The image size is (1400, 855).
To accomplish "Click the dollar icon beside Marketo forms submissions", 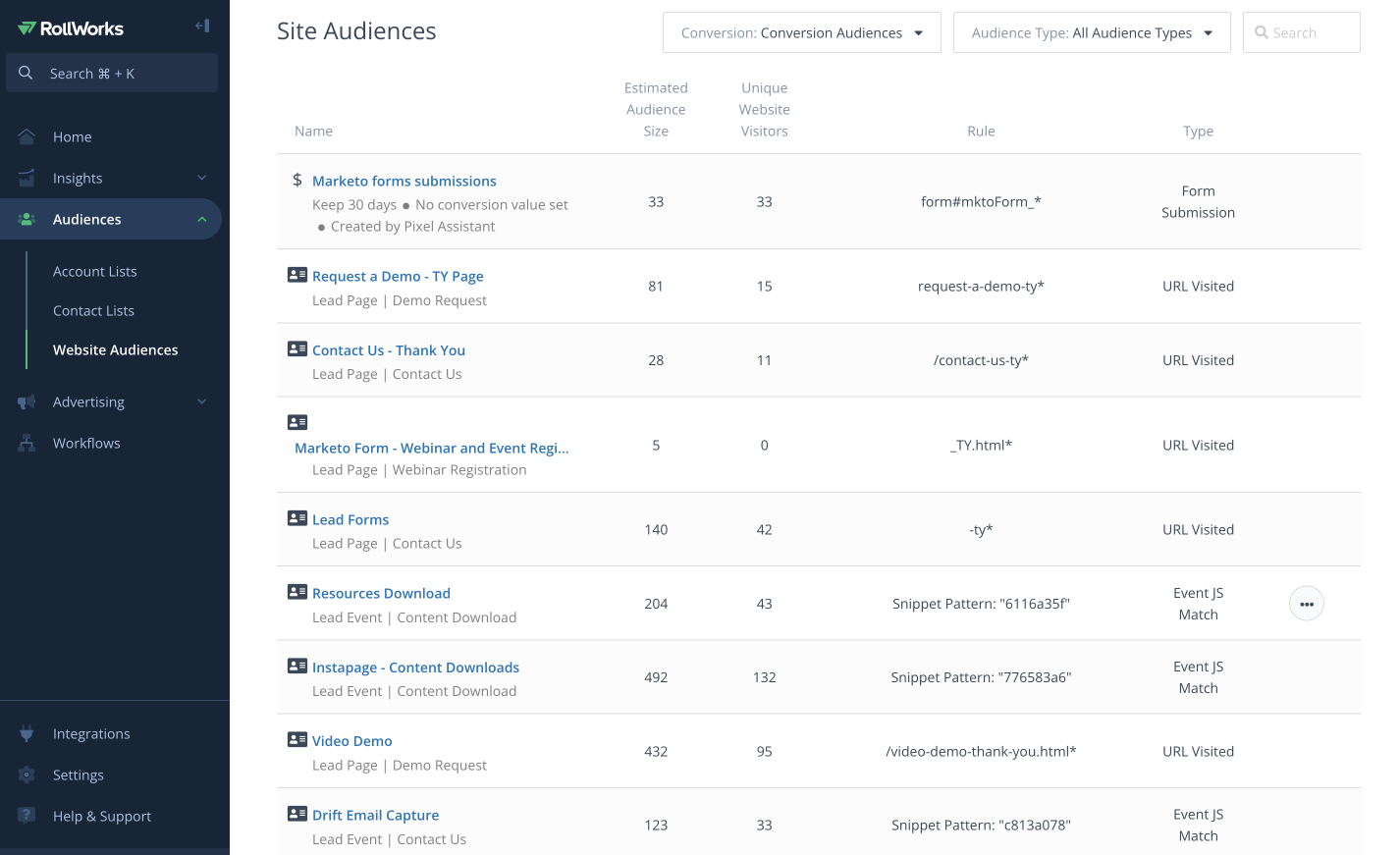I will 297,180.
